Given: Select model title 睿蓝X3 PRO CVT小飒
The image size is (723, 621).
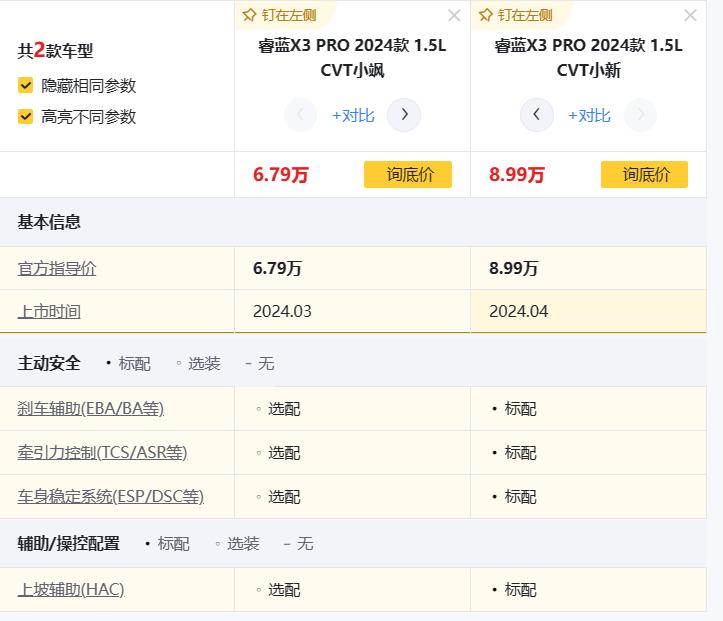Looking at the screenshot, I should tap(352, 58).
